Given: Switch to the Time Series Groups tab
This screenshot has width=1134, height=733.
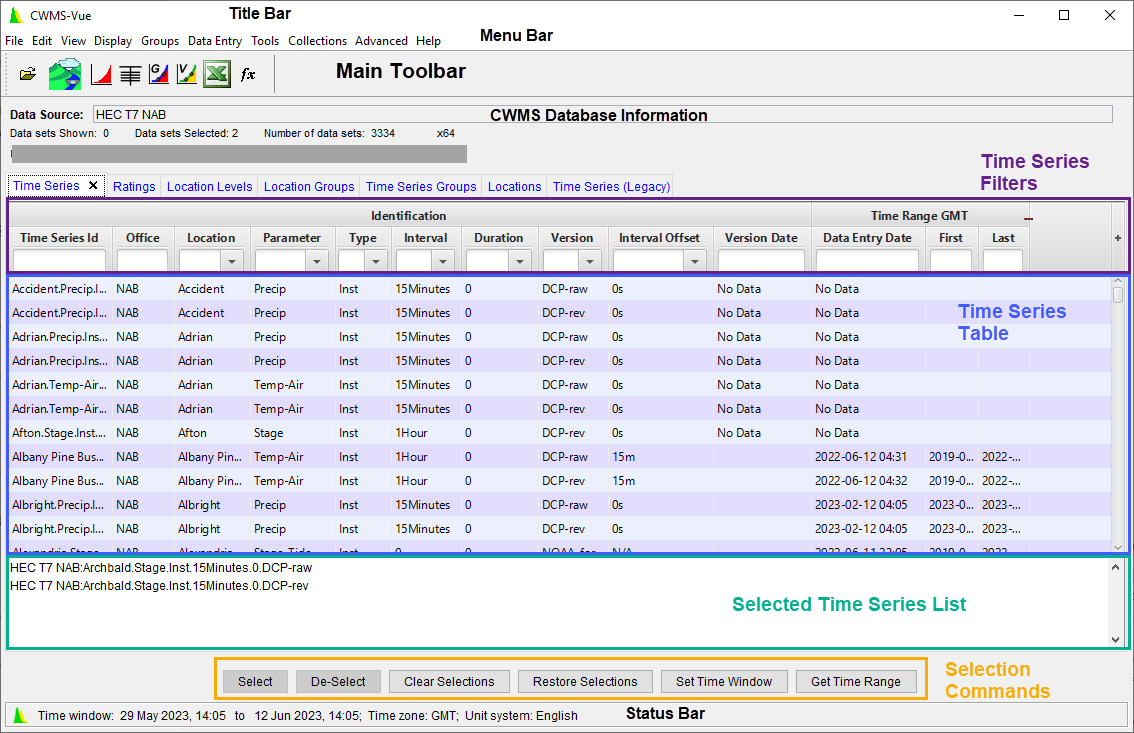Looking at the screenshot, I should (x=421, y=187).
